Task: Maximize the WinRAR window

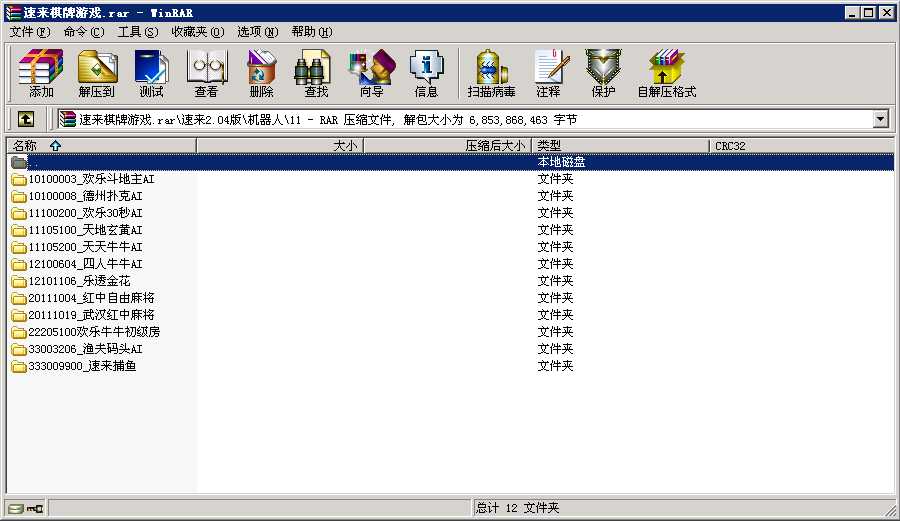Action: tap(869, 13)
